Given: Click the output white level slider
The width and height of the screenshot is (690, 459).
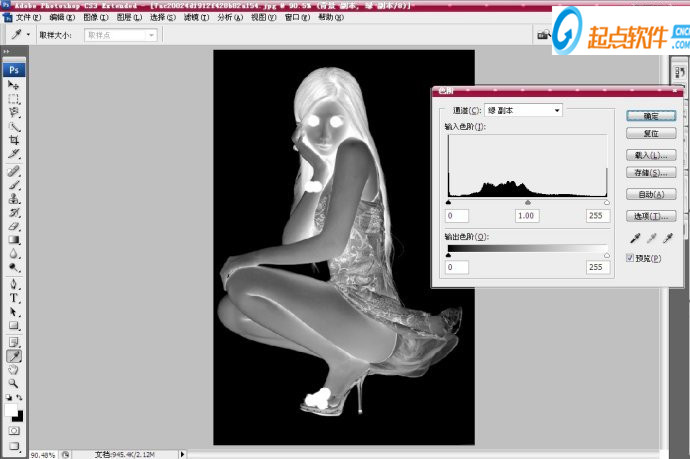Looking at the screenshot, I should point(607,255).
